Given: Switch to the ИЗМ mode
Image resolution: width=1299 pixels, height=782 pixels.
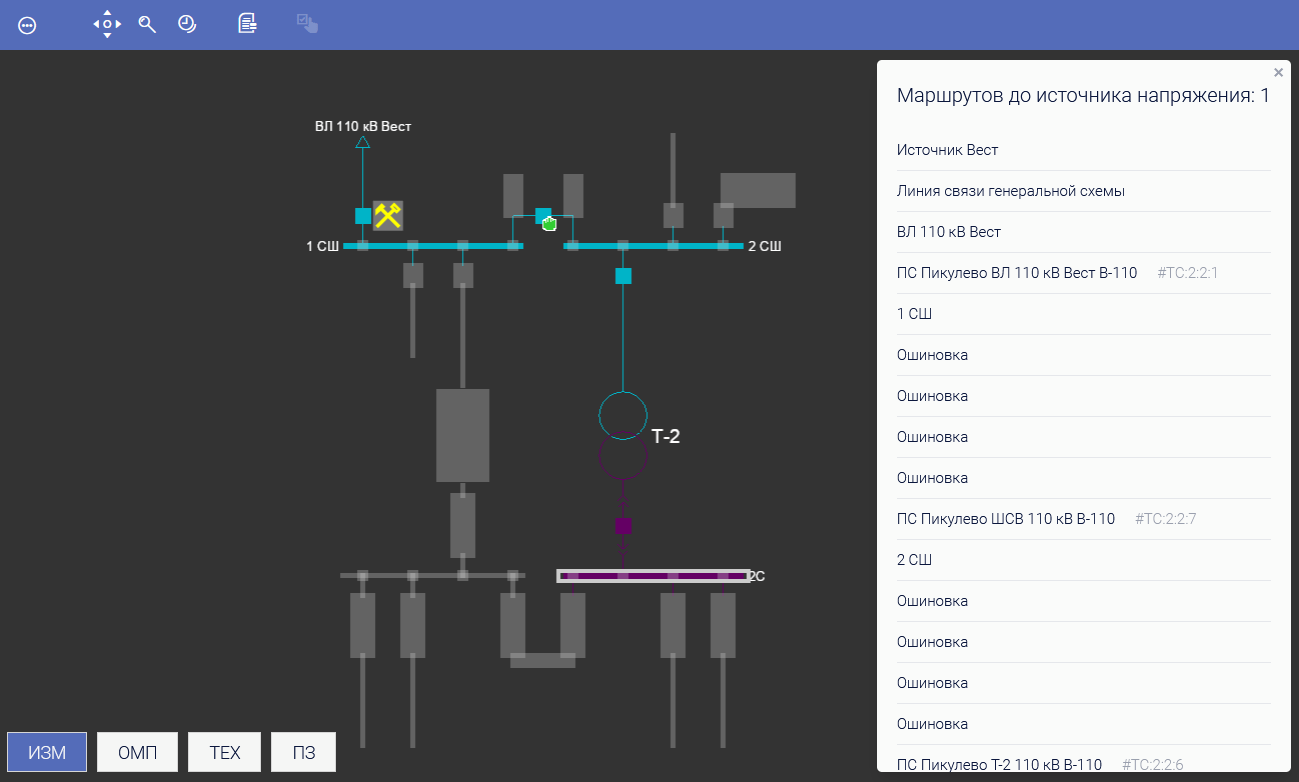Looking at the screenshot, I should coord(47,752).
